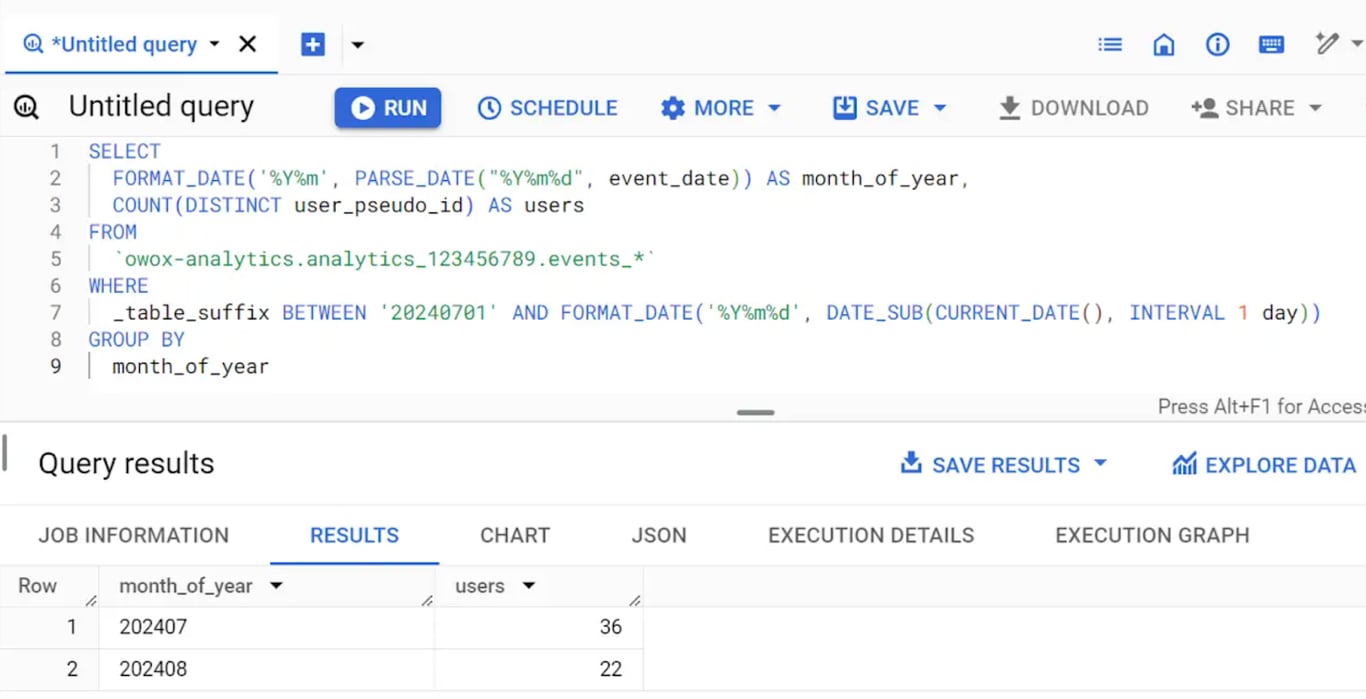Open EXPLORE DATA

(1264, 465)
